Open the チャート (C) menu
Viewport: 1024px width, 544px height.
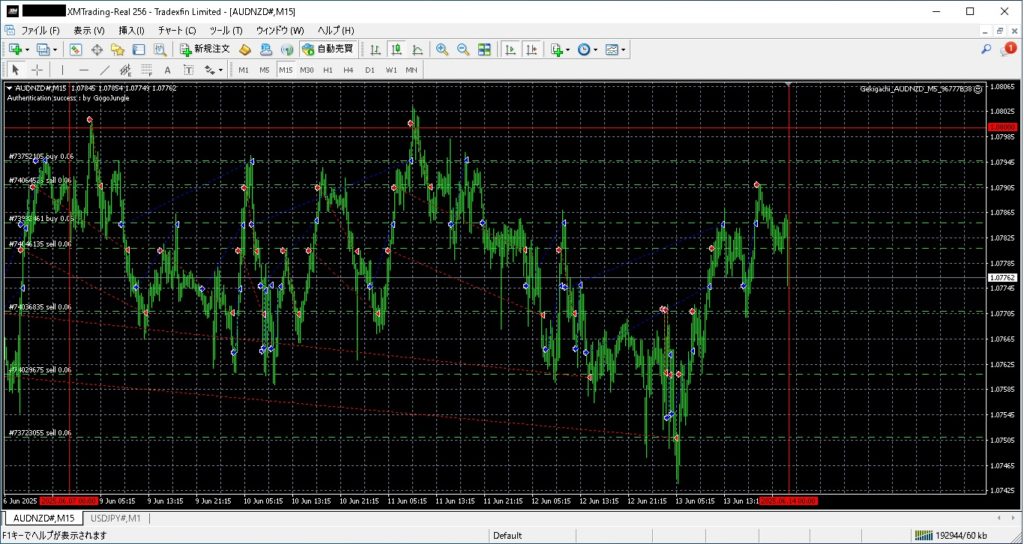[x=176, y=30]
